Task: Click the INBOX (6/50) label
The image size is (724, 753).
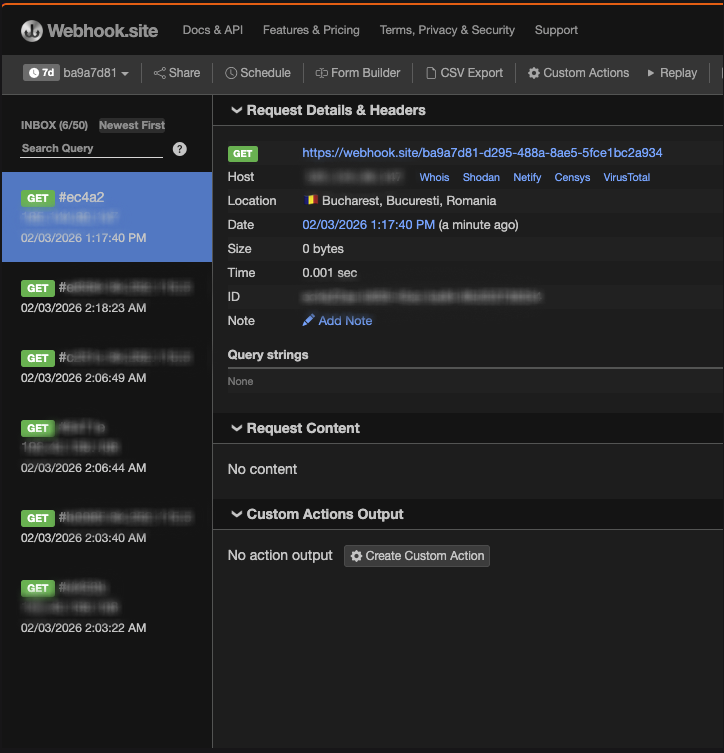Action: click(54, 125)
